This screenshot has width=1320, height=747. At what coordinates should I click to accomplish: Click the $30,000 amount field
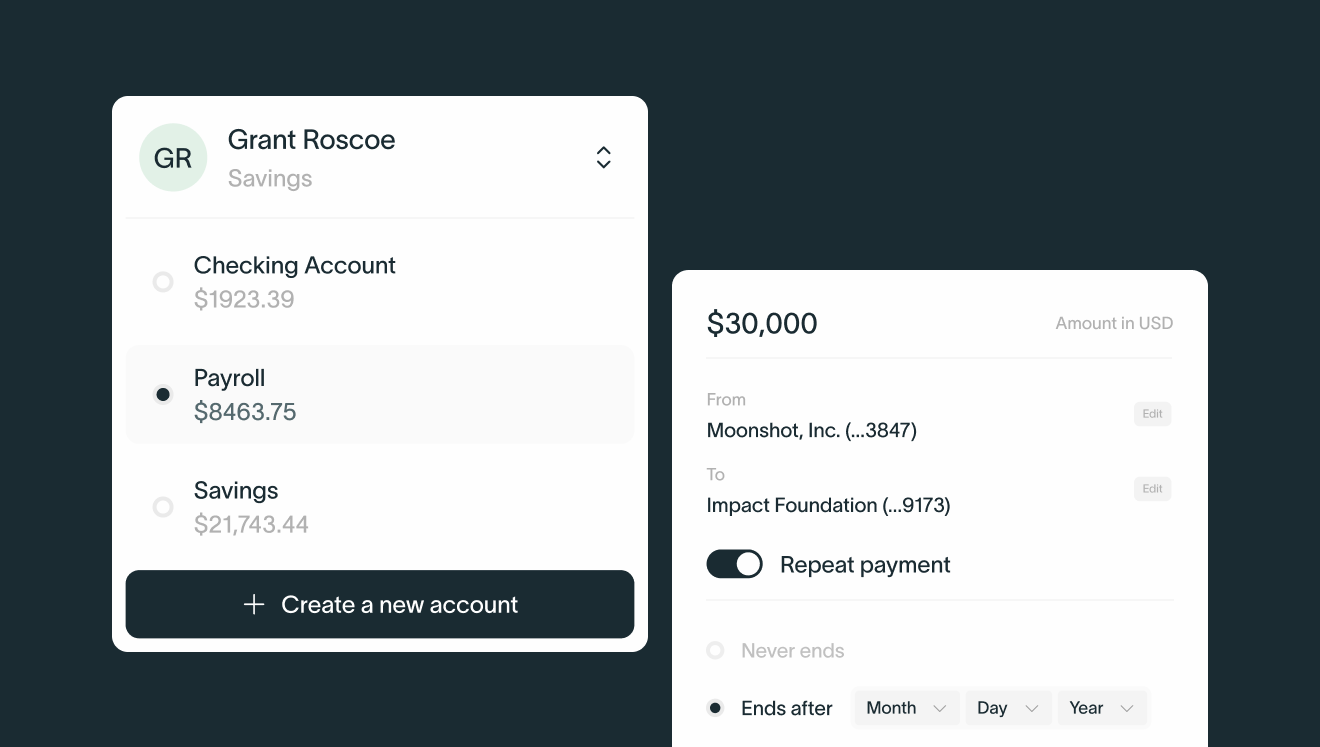(x=762, y=322)
